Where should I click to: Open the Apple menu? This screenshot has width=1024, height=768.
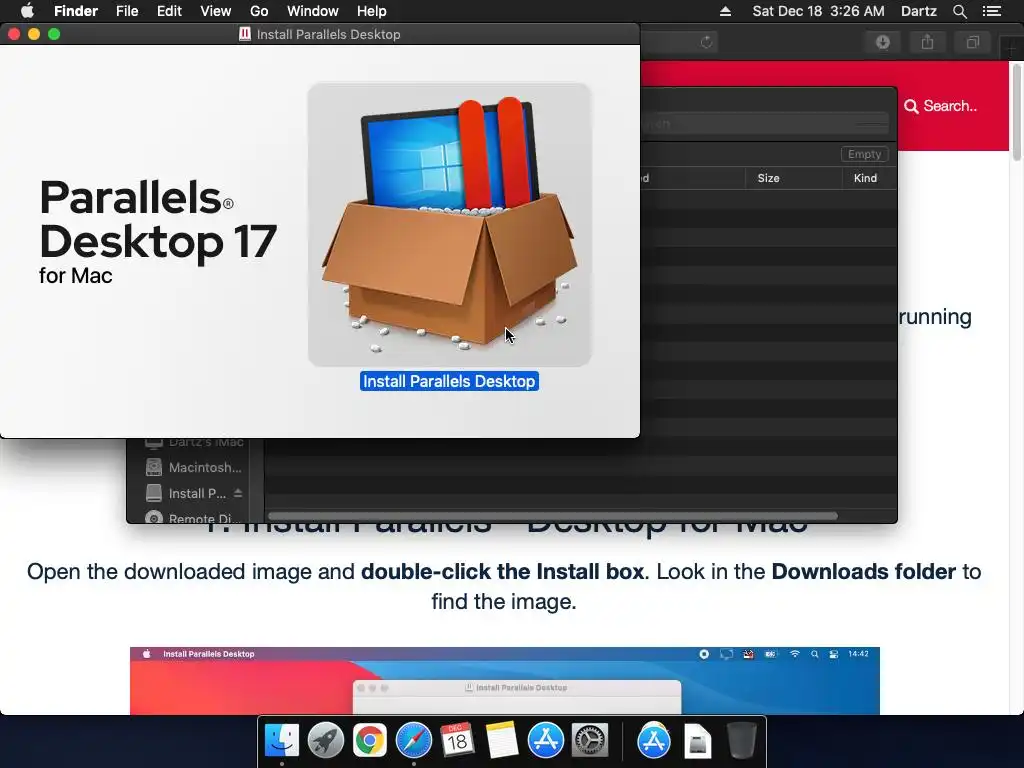(27, 11)
